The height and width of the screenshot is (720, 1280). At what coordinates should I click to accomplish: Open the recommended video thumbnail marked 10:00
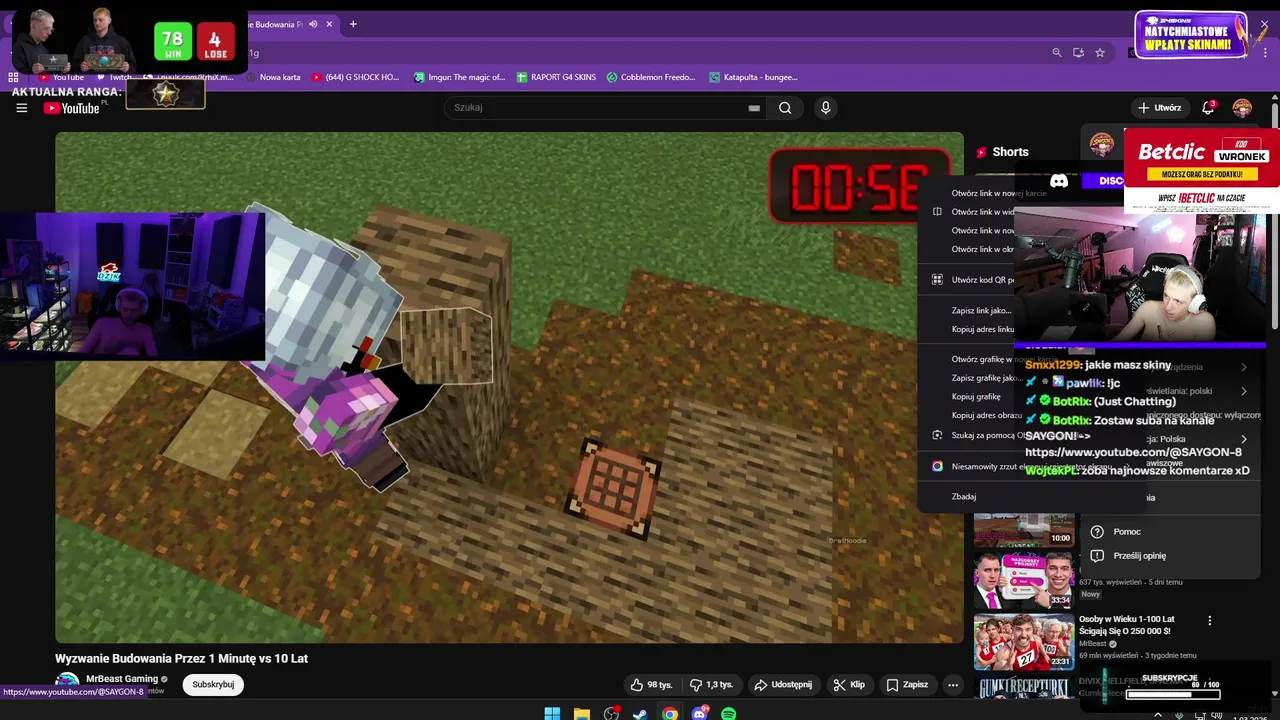(1024, 530)
